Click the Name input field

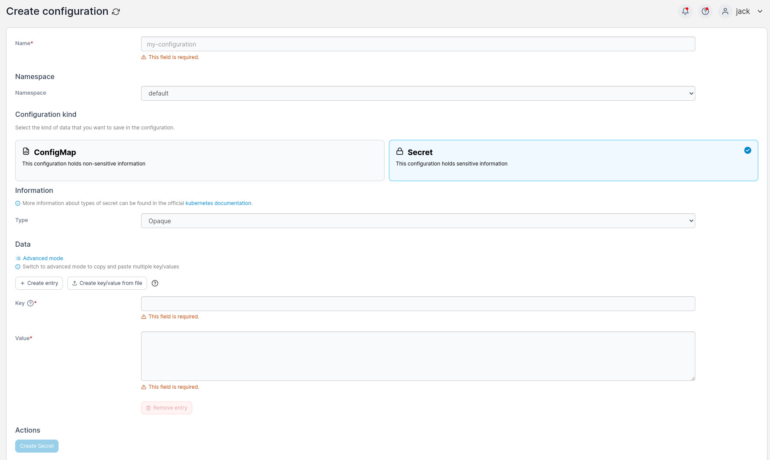[x=418, y=44]
